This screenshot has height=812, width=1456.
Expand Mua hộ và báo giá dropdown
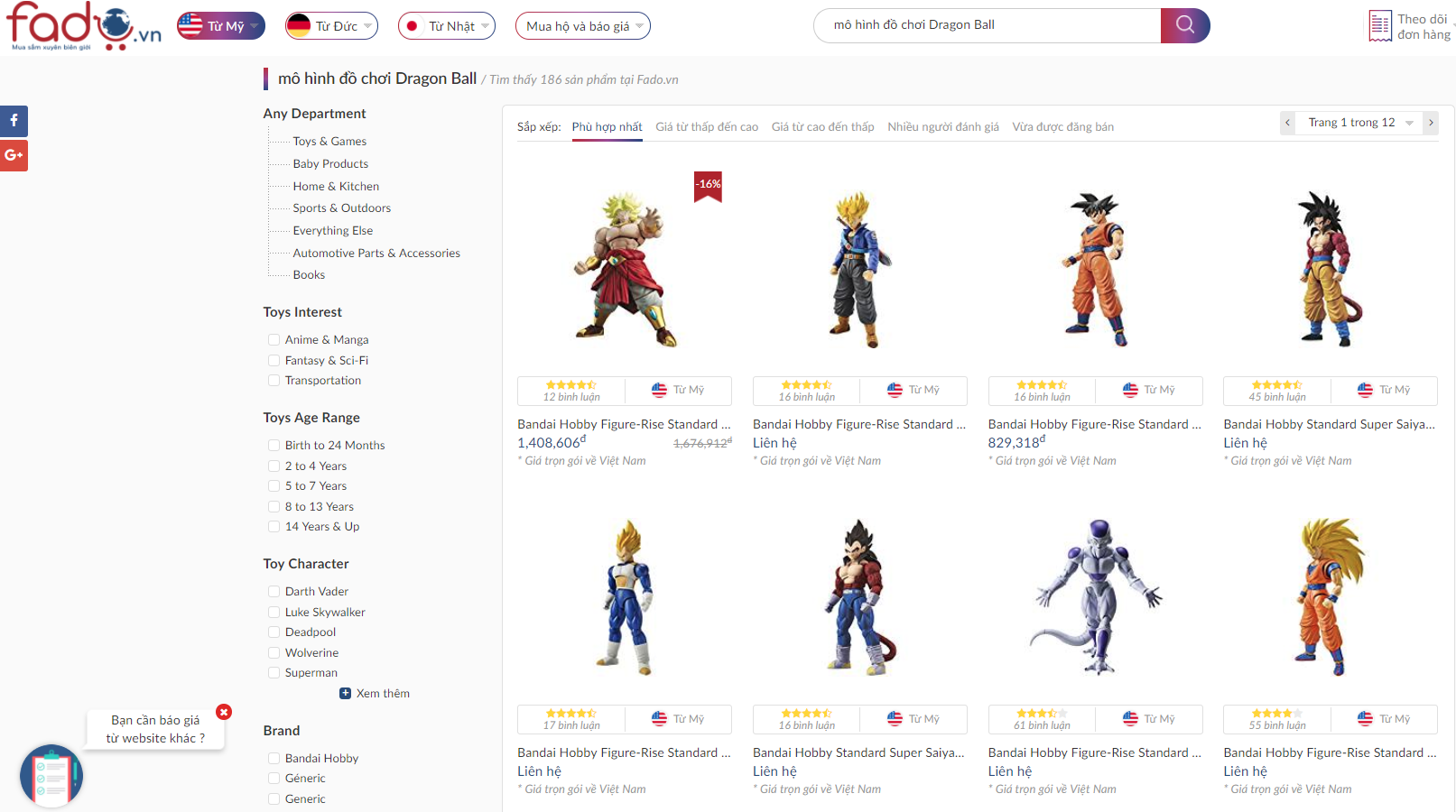click(x=583, y=26)
